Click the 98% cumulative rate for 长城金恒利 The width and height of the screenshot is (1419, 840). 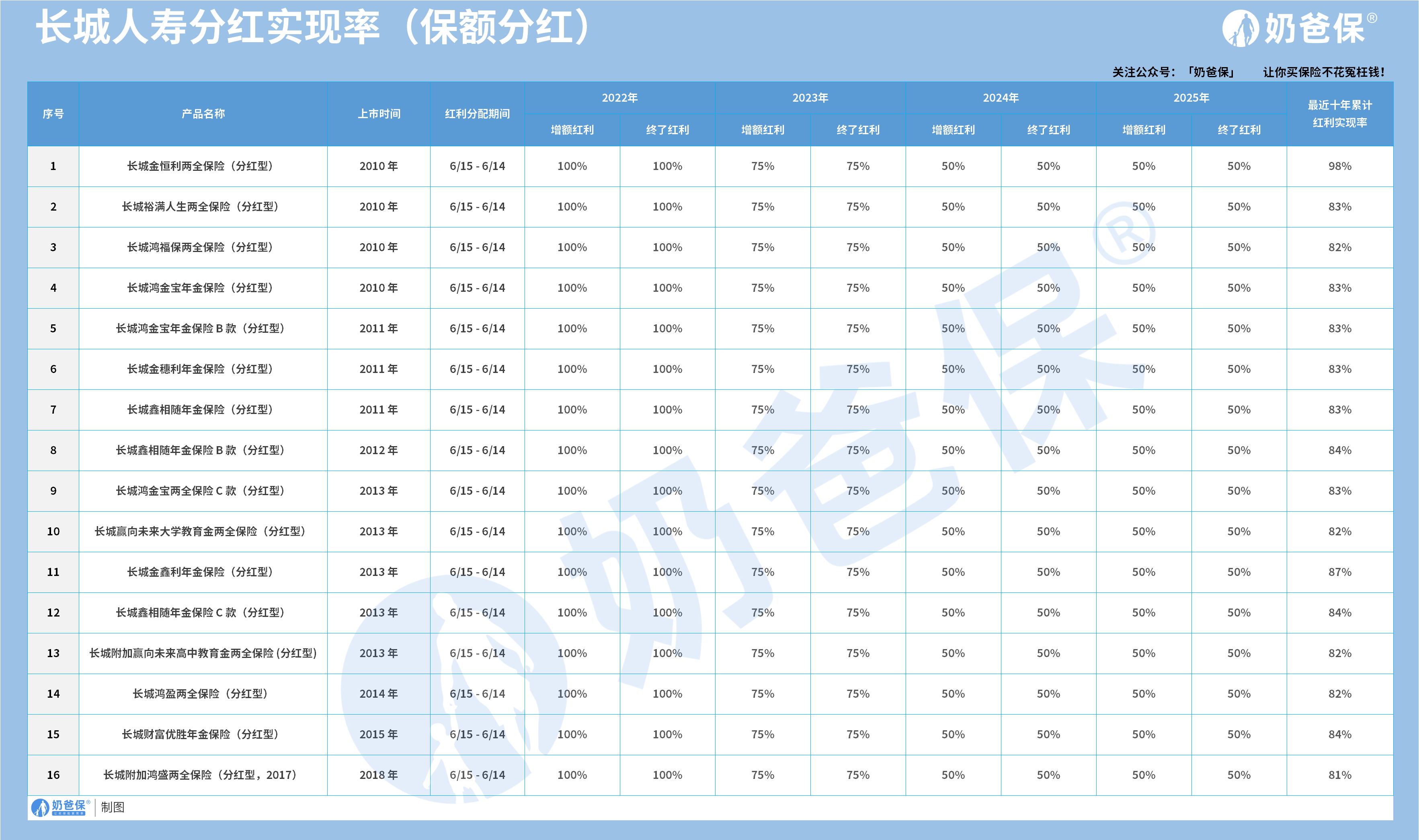[1340, 166]
